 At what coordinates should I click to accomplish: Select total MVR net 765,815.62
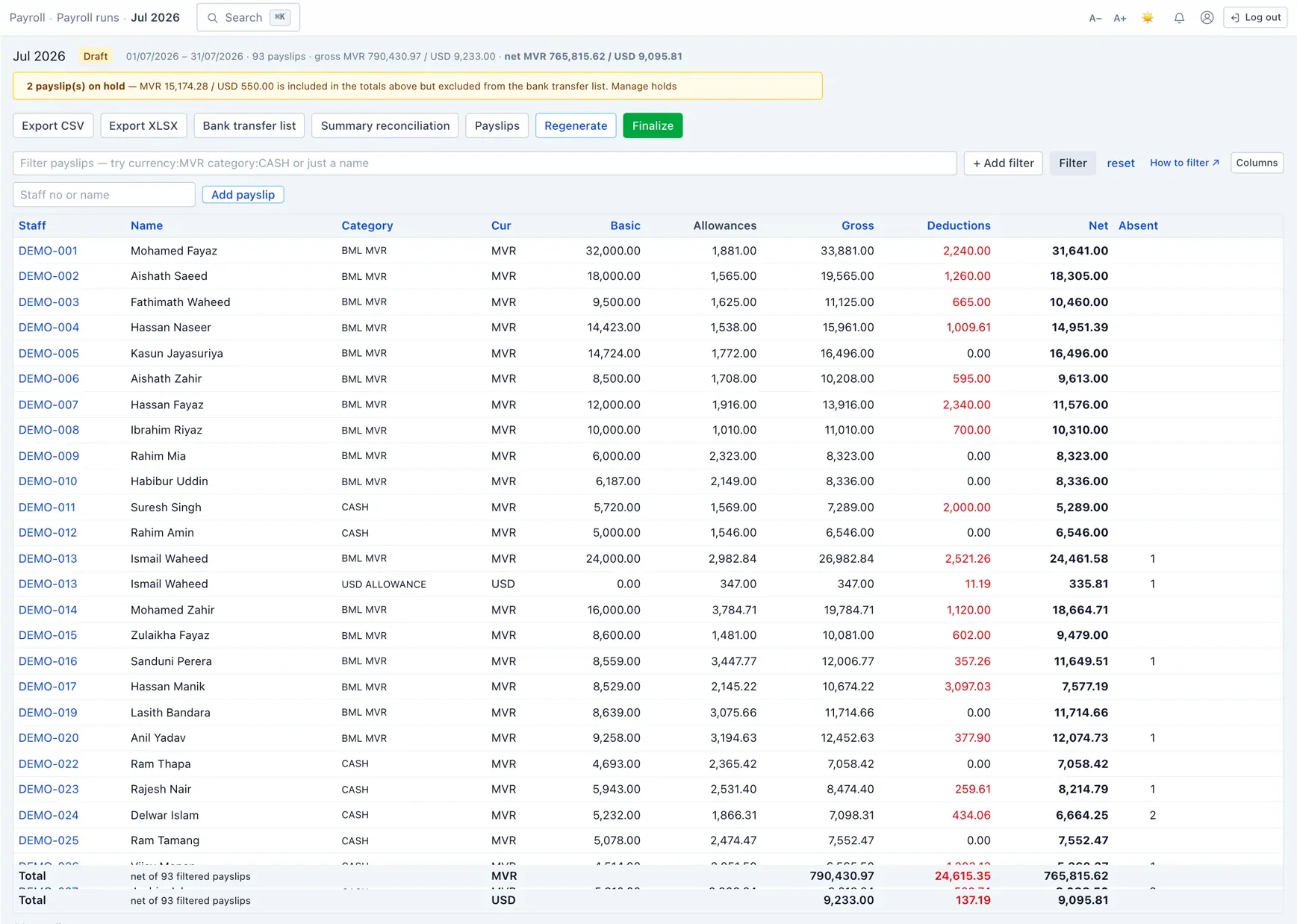(x=1076, y=875)
